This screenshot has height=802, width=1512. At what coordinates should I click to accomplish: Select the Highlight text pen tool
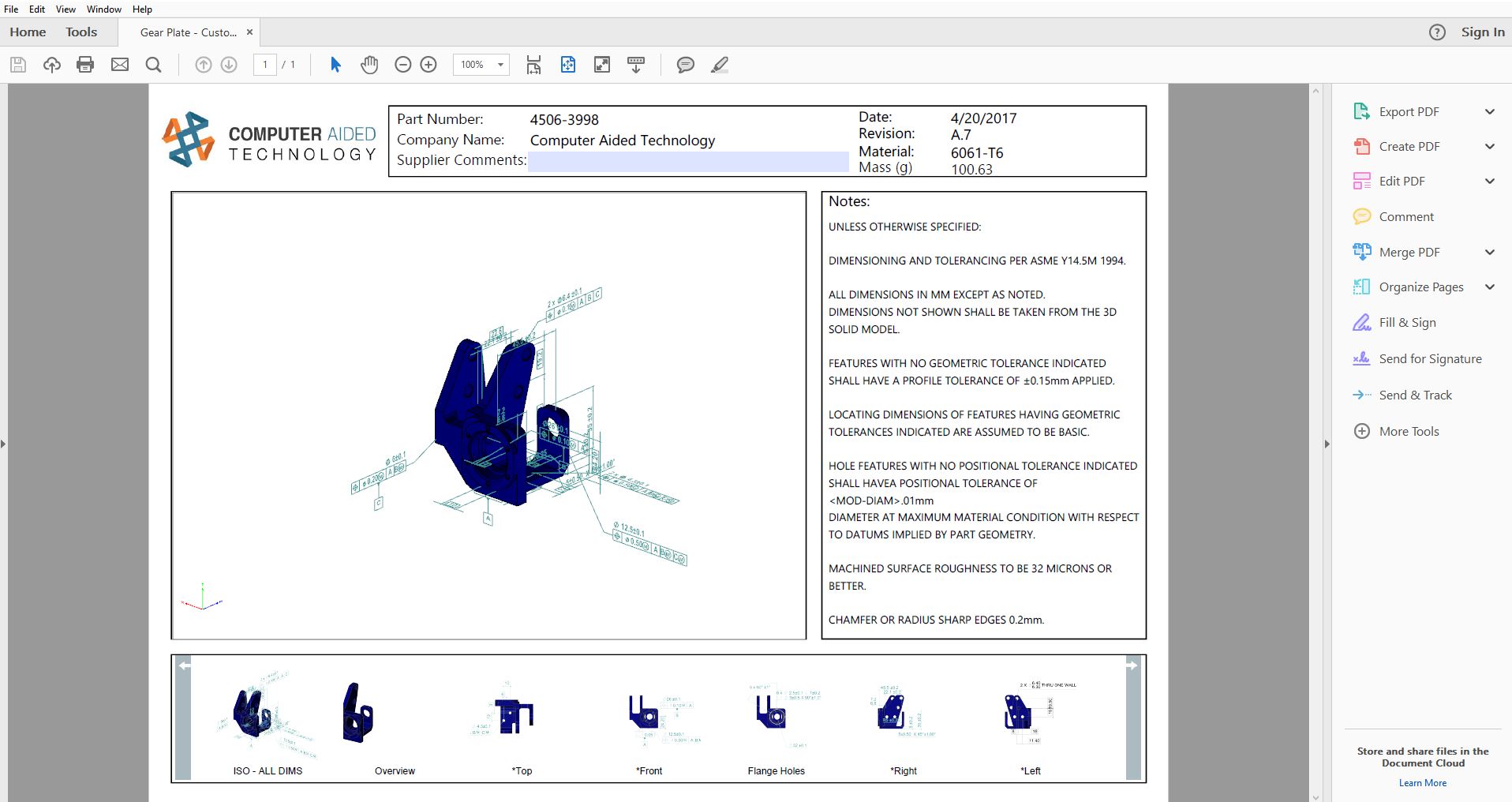pyautogui.click(x=719, y=65)
